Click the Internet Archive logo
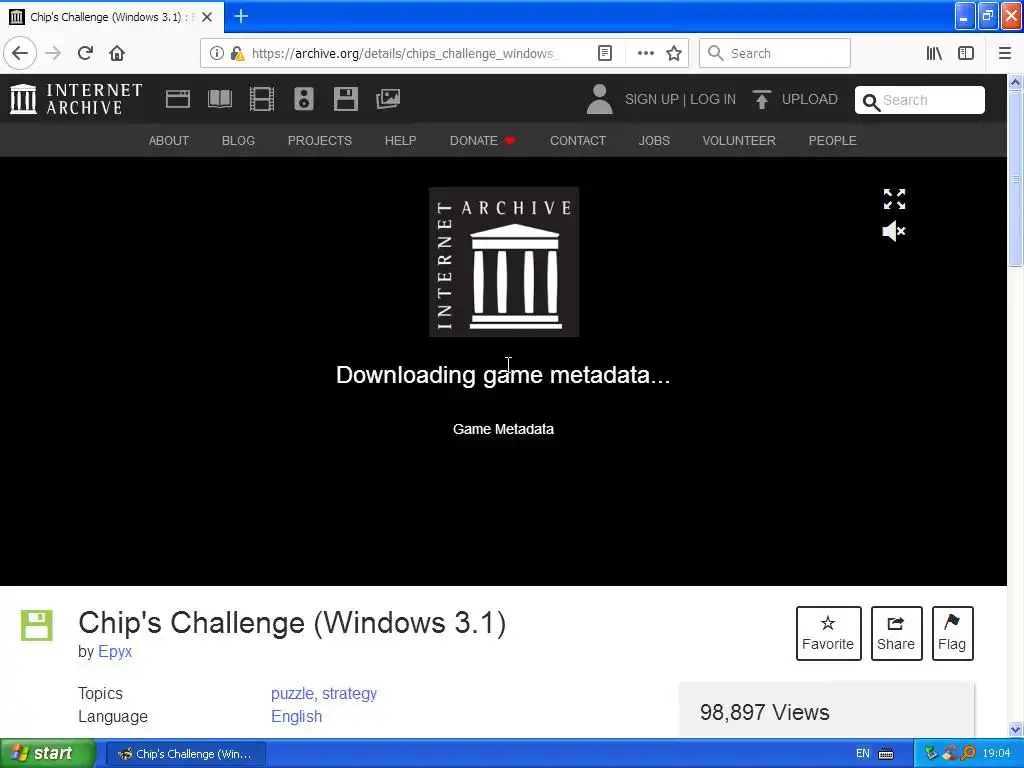 pyautogui.click(x=76, y=99)
